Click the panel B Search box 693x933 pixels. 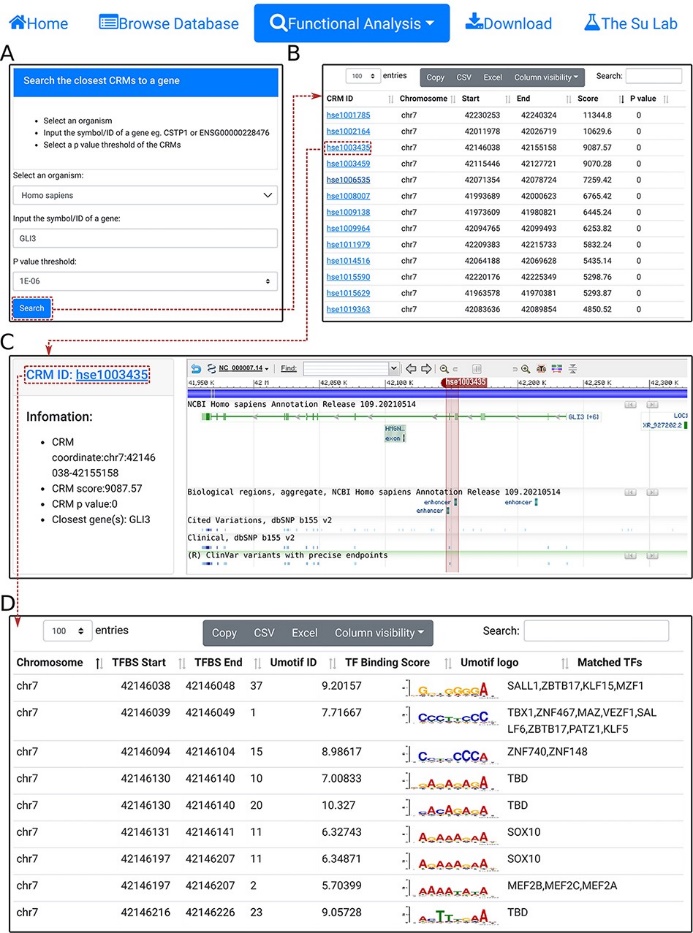tap(654, 76)
